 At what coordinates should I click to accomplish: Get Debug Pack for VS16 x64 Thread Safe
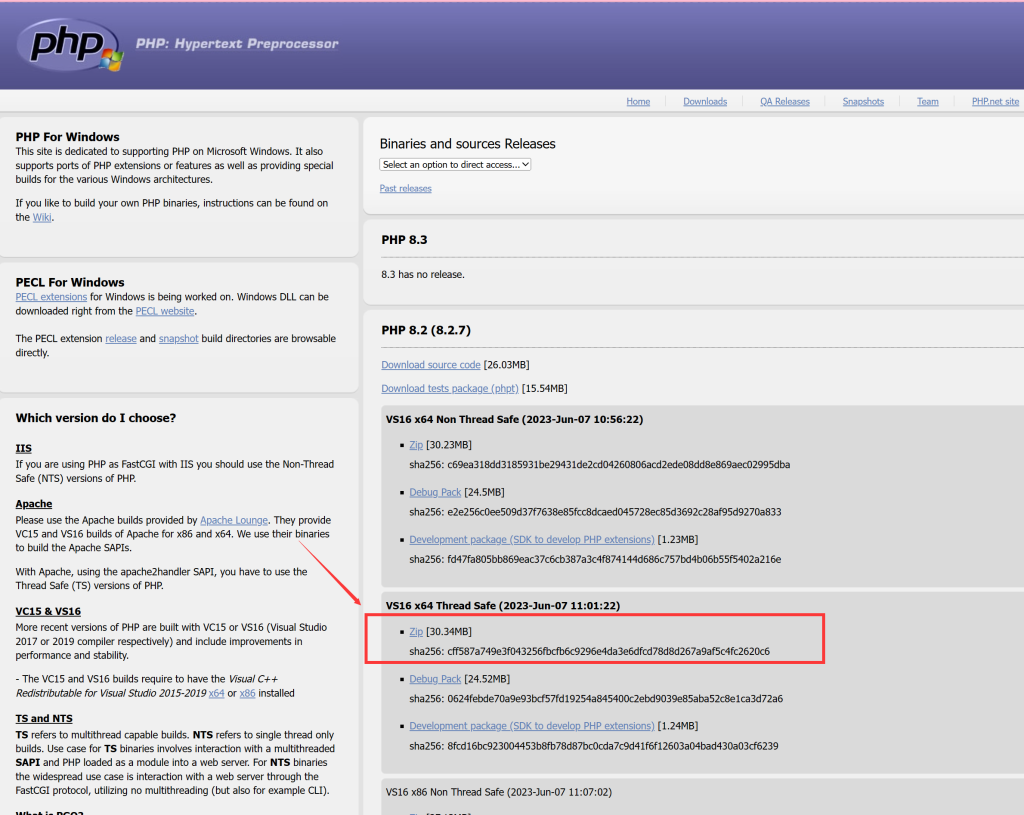[x=435, y=679]
